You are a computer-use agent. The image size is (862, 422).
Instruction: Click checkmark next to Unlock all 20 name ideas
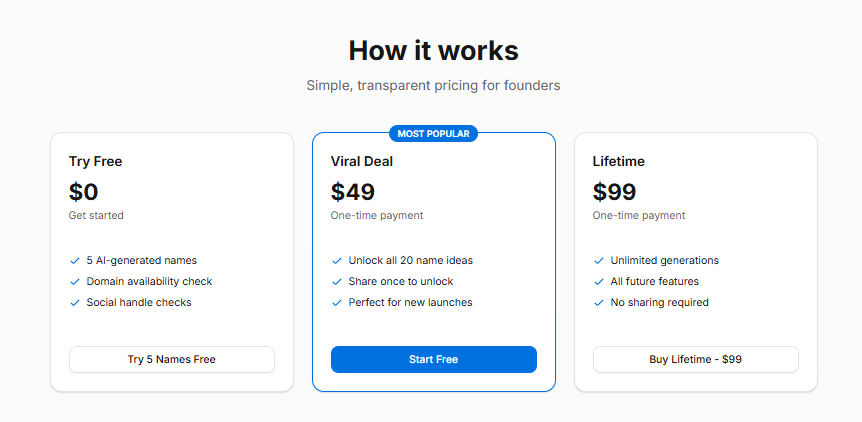point(337,261)
